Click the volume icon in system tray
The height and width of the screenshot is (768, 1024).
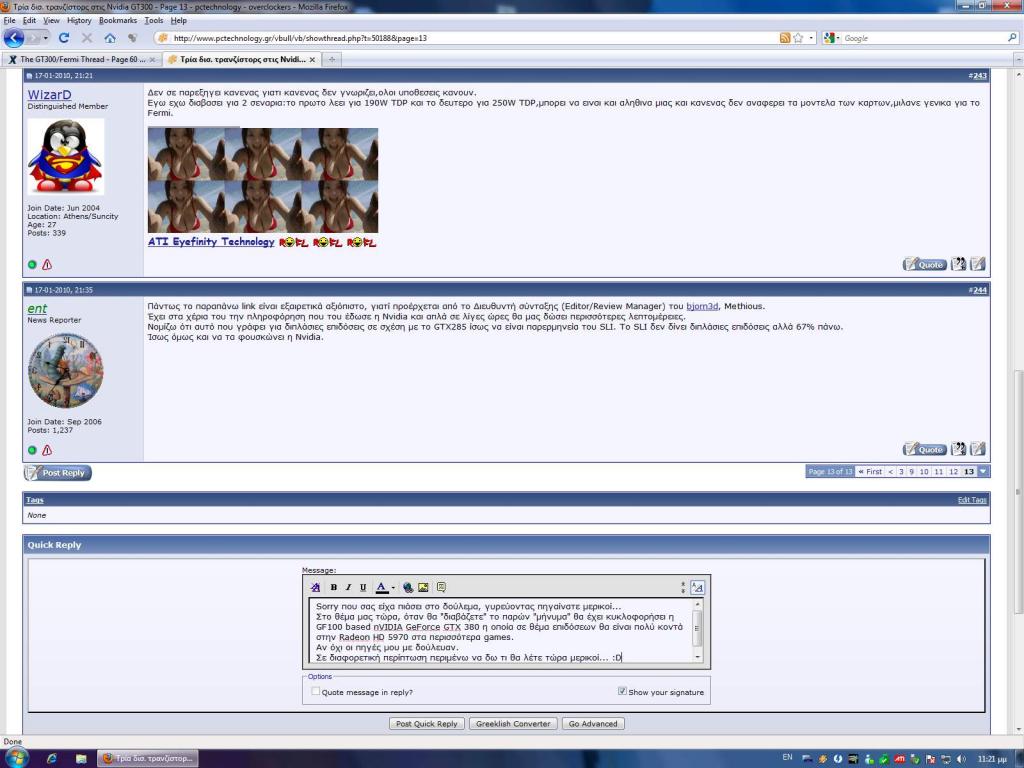(x=961, y=758)
